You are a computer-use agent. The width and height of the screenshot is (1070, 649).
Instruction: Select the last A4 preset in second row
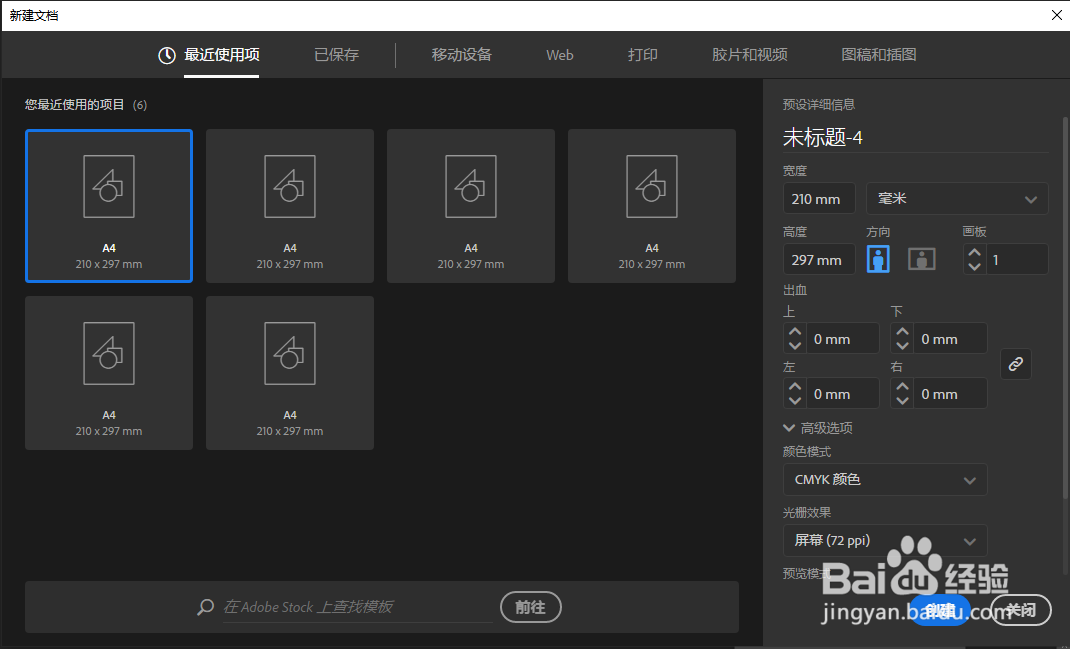(x=290, y=373)
